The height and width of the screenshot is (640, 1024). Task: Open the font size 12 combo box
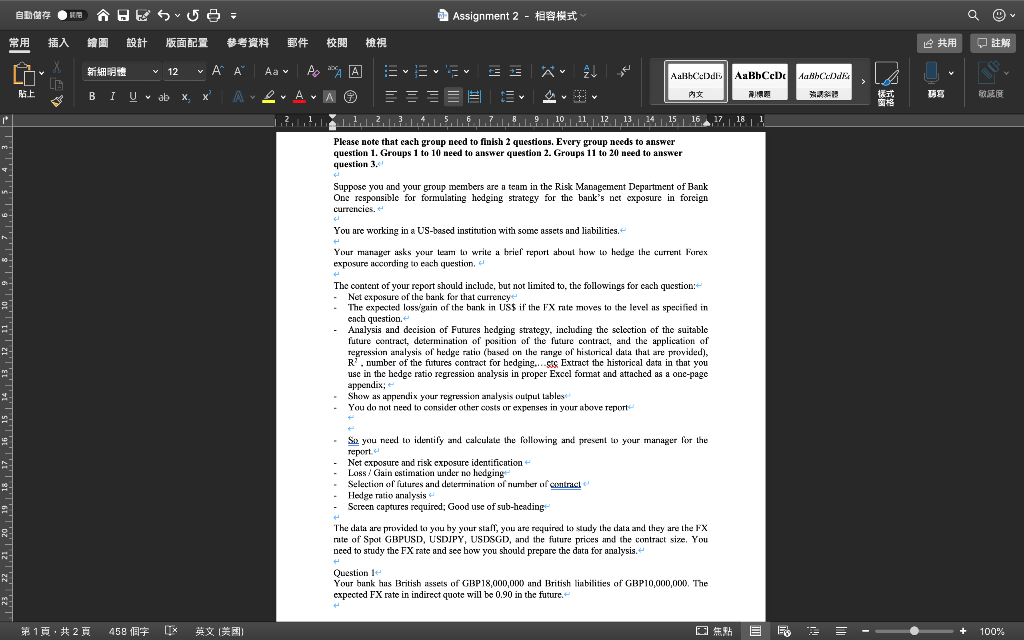(x=185, y=71)
